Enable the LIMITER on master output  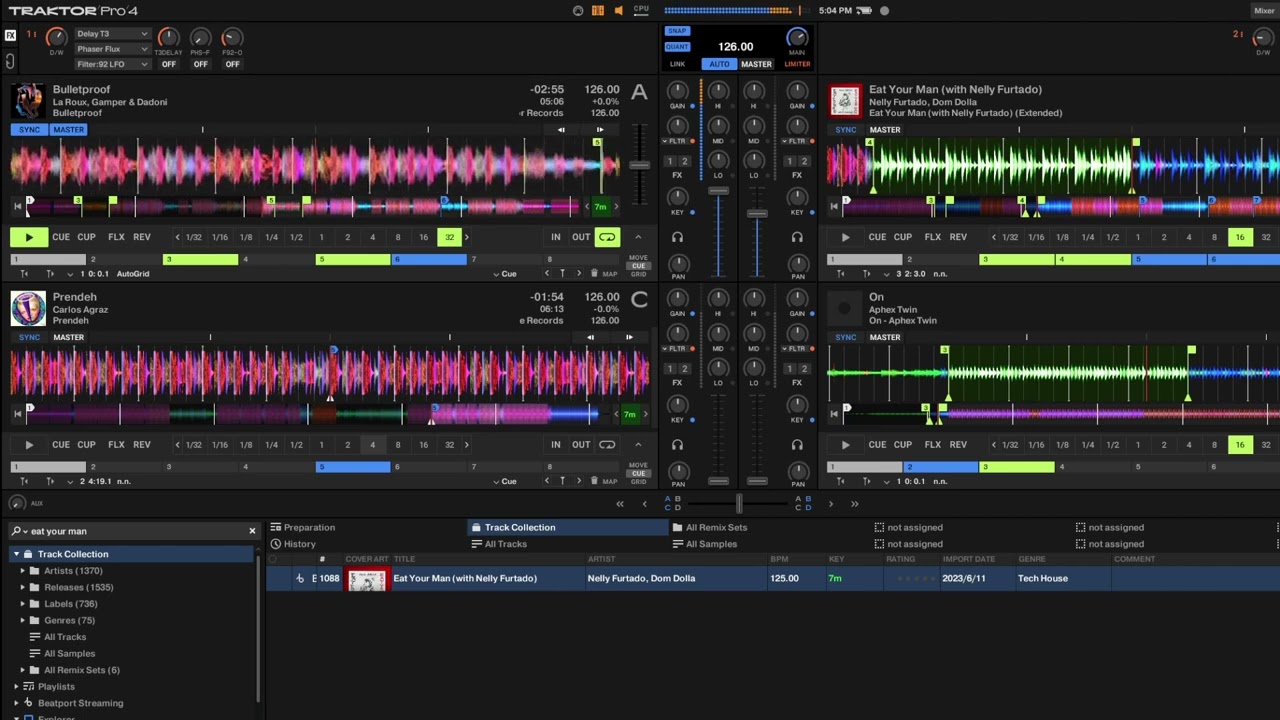(797, 64)
